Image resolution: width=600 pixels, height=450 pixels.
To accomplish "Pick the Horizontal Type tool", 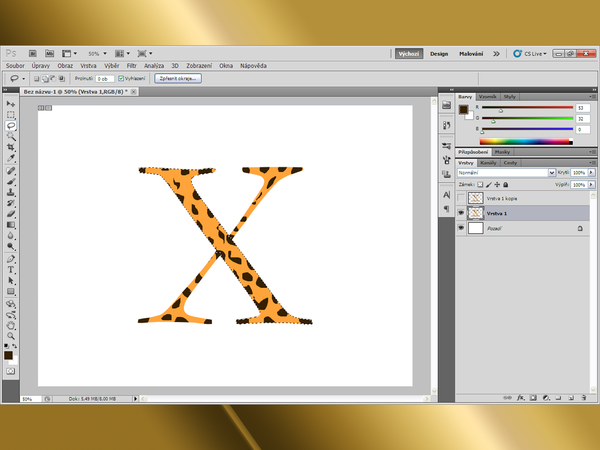I will pos(11,269).
